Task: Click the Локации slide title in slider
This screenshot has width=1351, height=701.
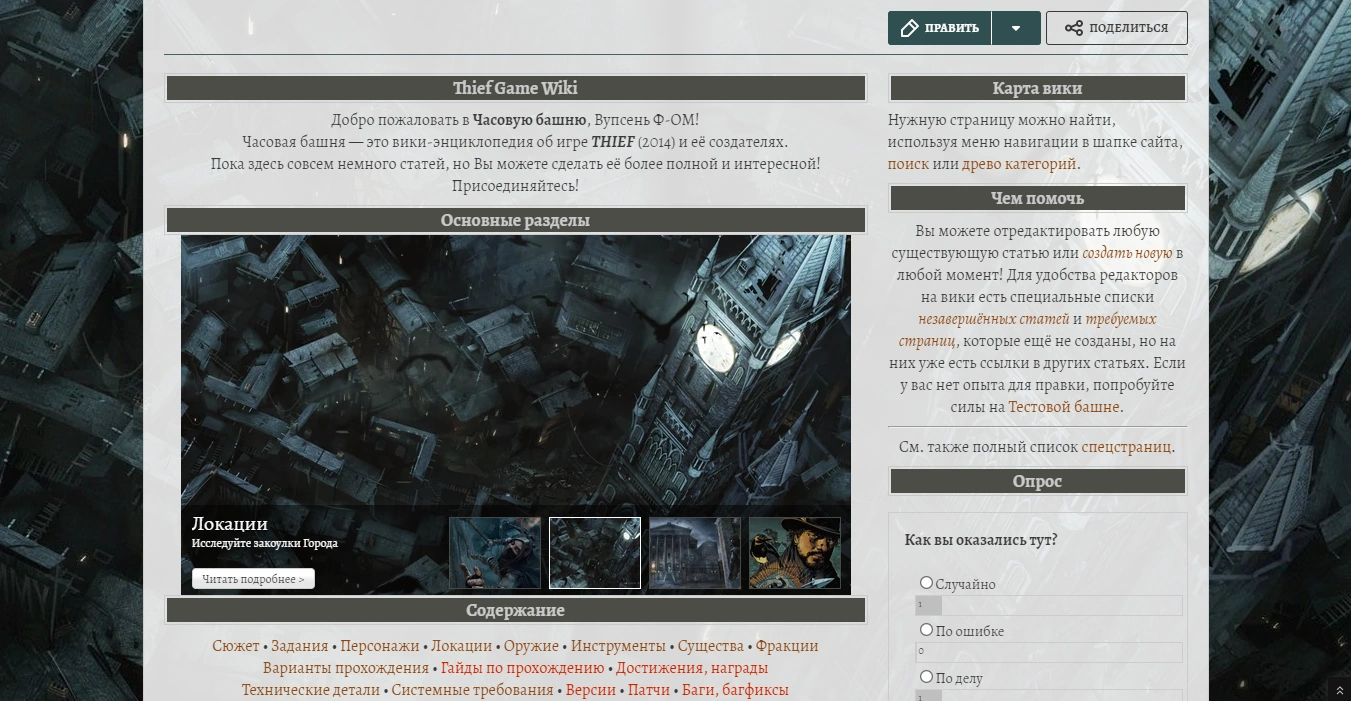Action: tap(230, 524)
